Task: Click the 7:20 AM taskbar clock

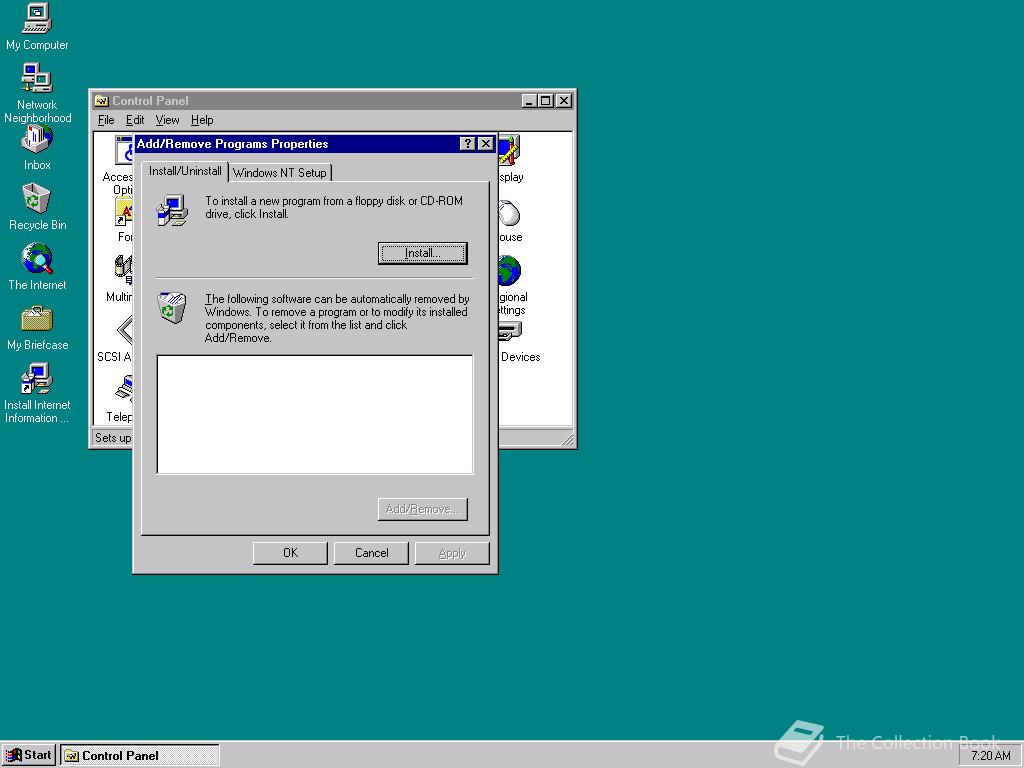Action: (990, 756)
